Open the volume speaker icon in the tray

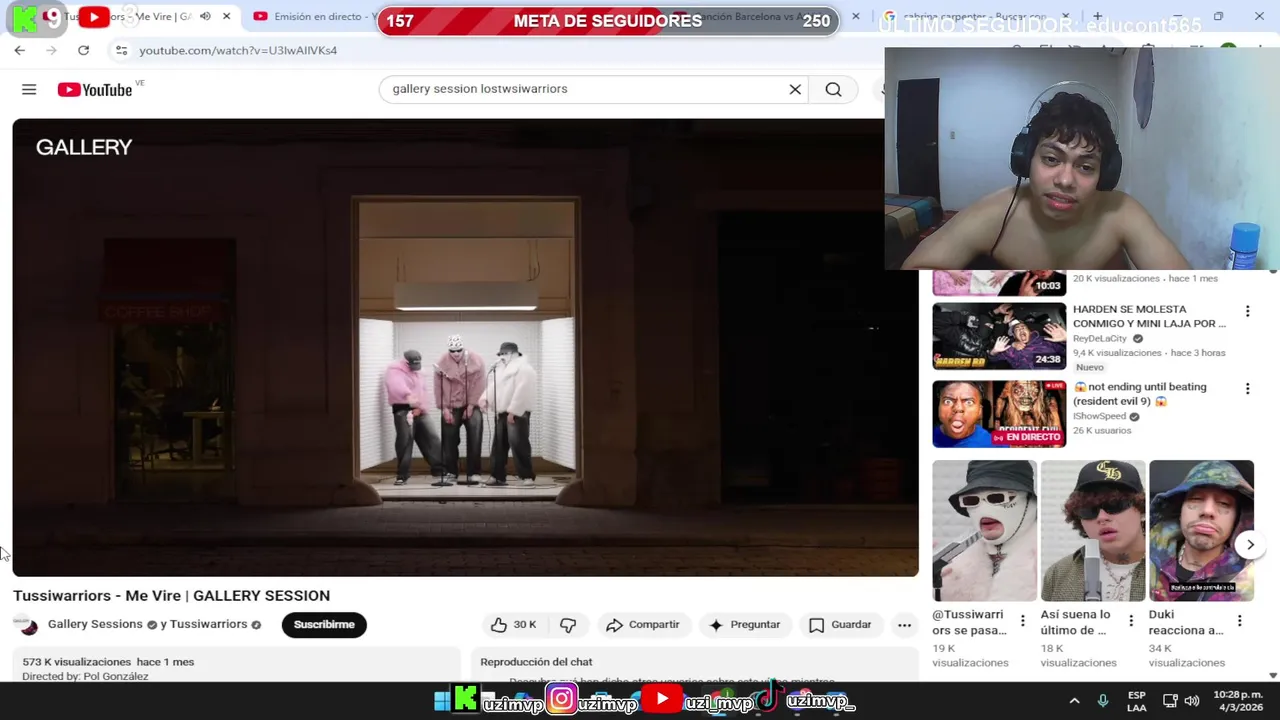pyautogui.click(x=1192, y=701)
